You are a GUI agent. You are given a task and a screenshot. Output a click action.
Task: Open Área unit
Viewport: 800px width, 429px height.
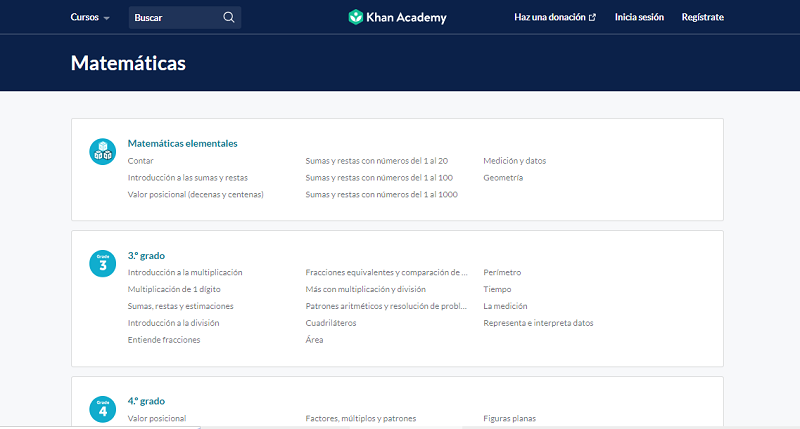[x=314, y=340]
